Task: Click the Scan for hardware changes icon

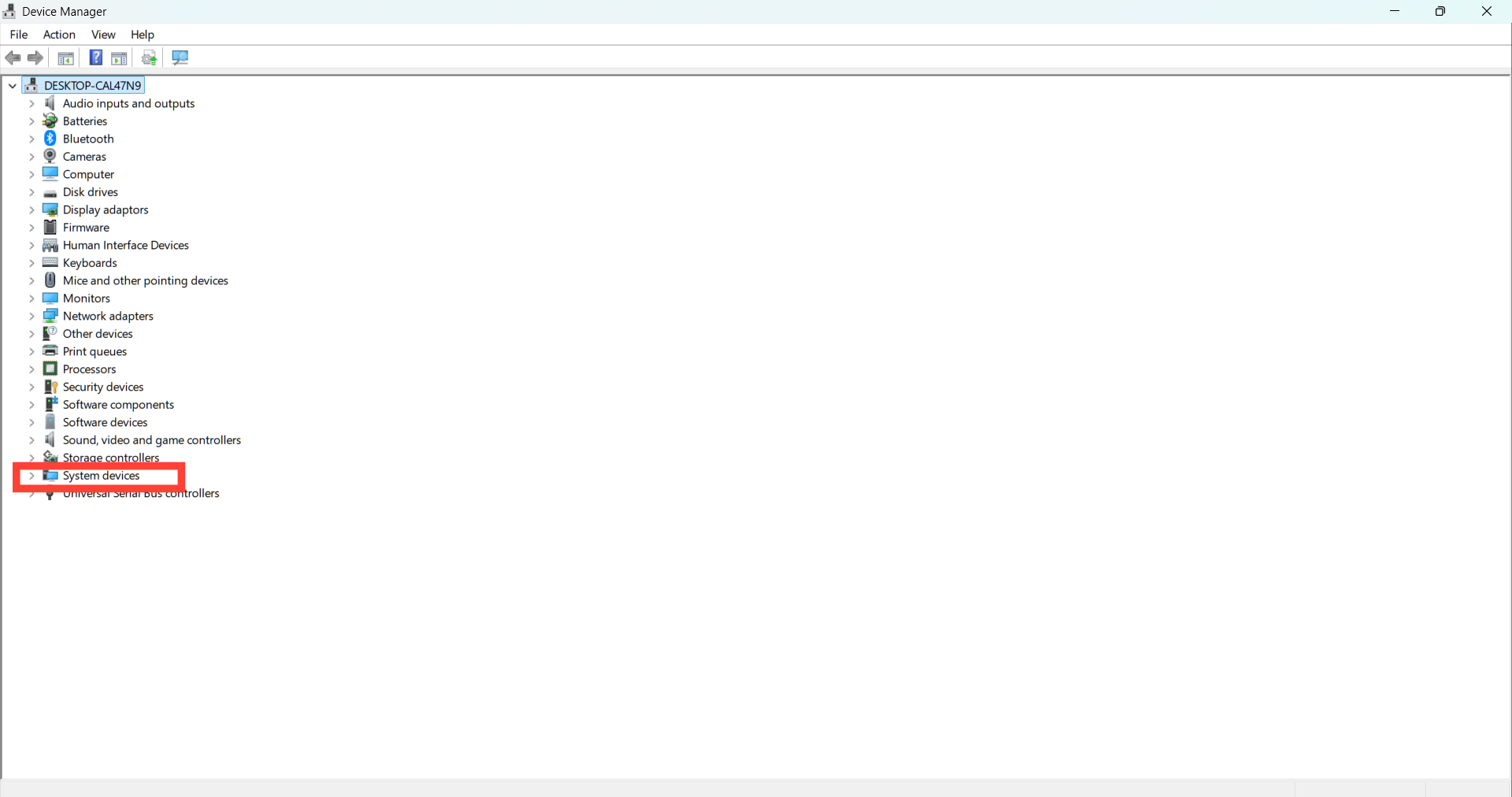Action: (x=180, y=57)
